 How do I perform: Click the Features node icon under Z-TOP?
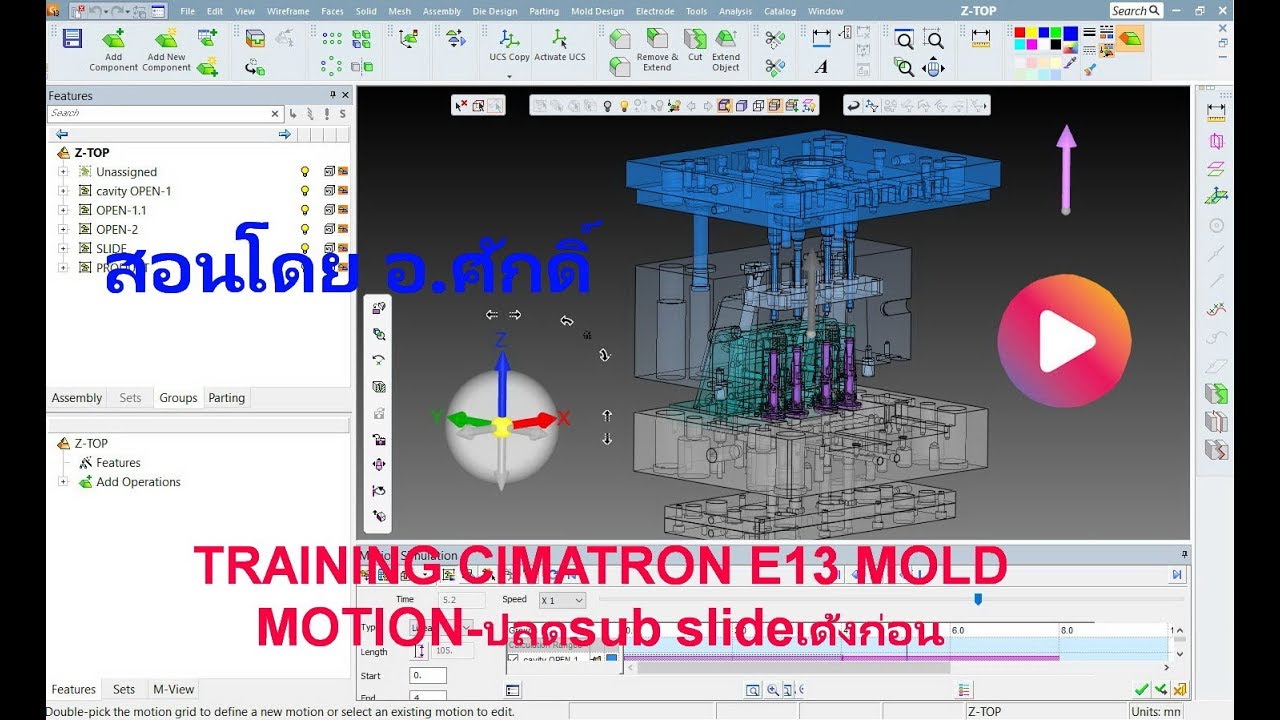coord(86,462)
